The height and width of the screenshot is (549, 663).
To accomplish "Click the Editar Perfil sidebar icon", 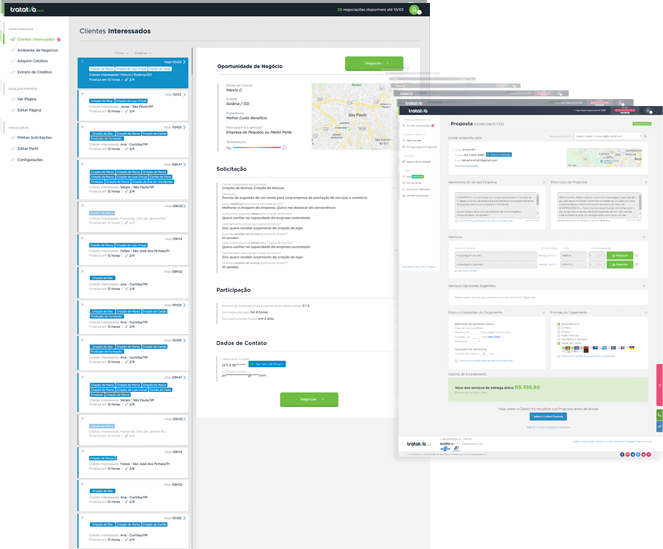I will (x=13, y=148).
